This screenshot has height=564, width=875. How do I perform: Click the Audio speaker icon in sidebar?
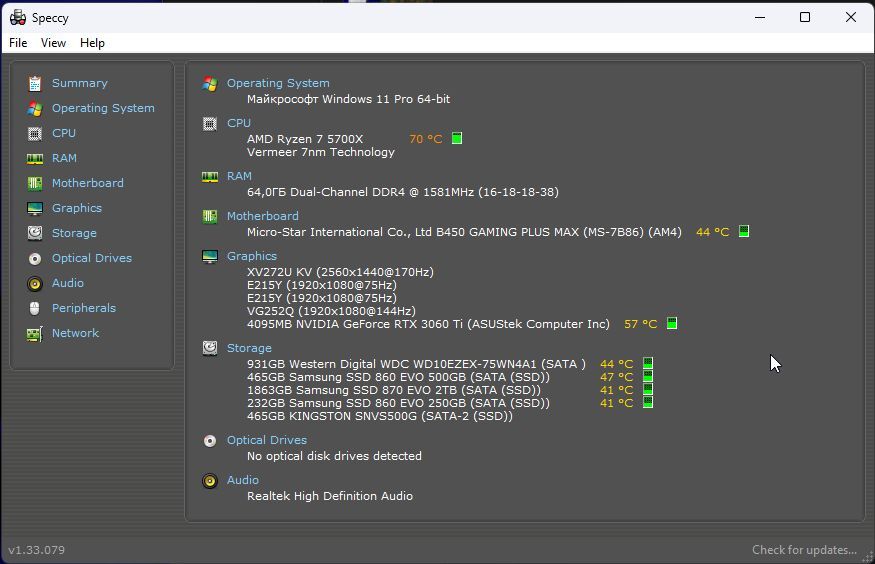point(35,283)
